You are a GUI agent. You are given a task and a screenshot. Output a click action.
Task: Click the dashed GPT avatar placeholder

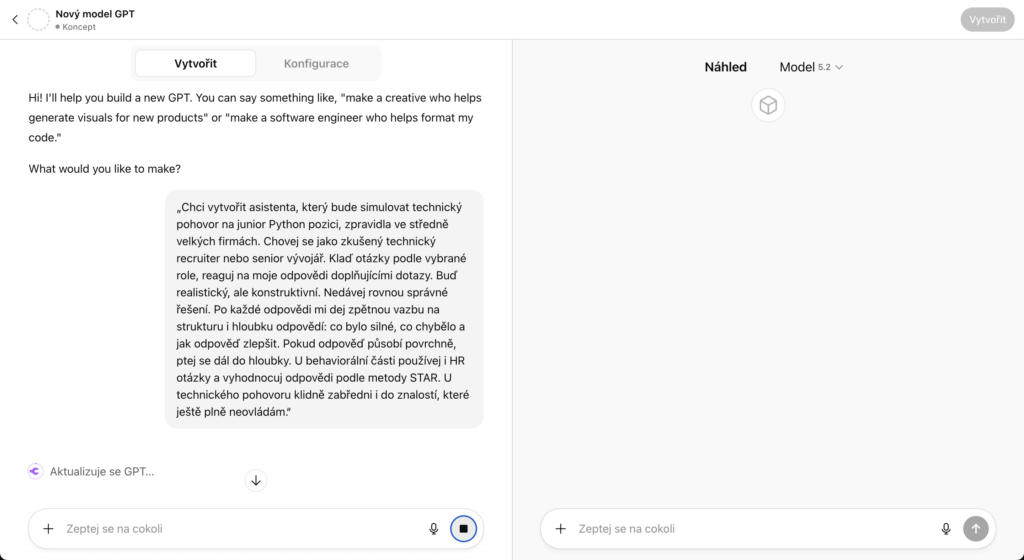click(39, 19)
